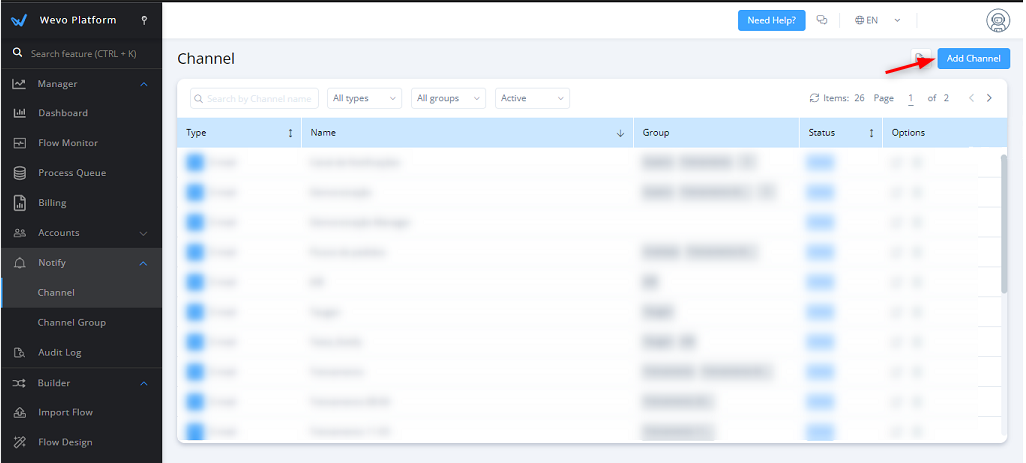Click the Builder shuffle icon
Viewport: 1026px width, 463px height.
19,383
